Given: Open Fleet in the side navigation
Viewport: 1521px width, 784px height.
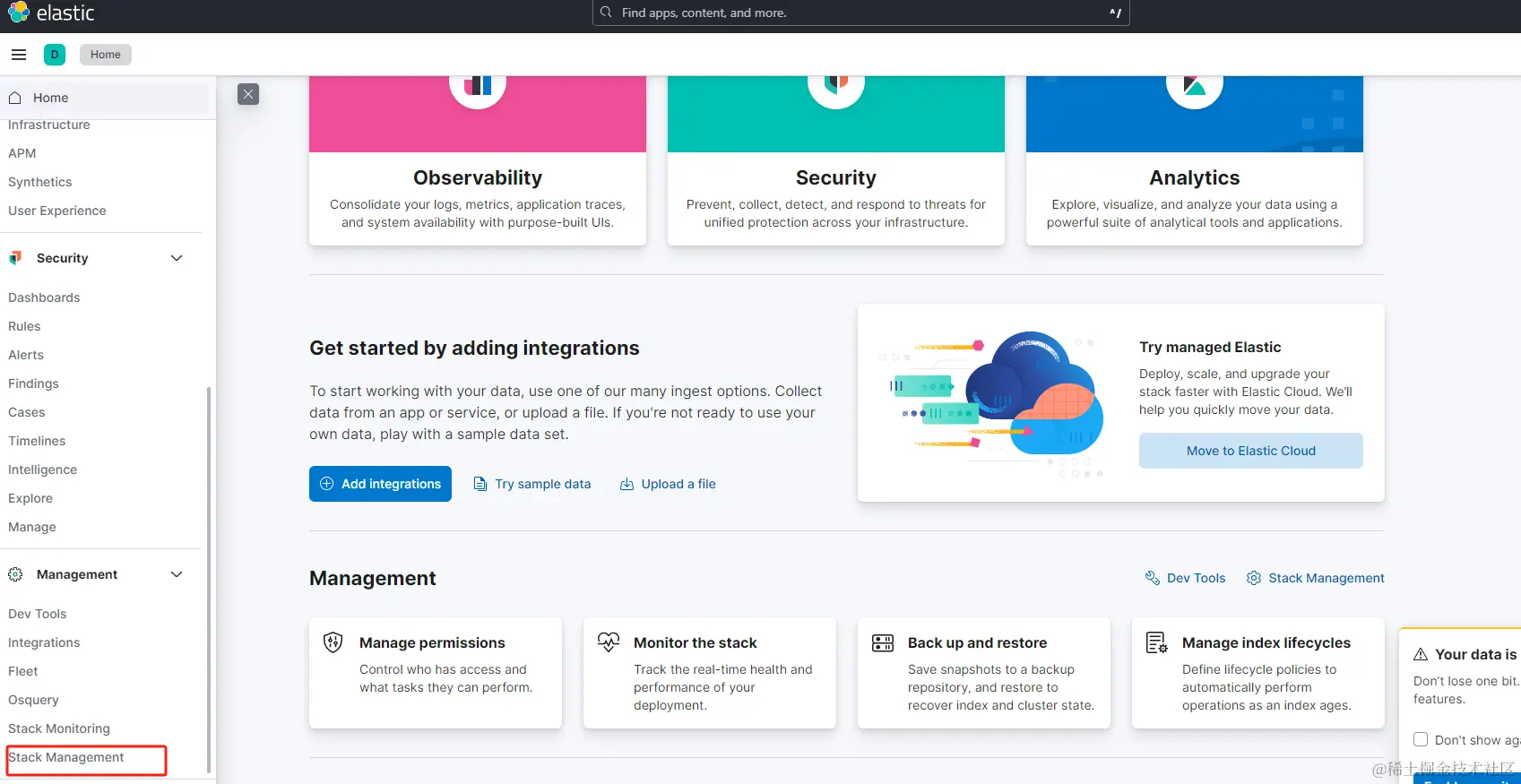Looking at the screenshot, I should [x=23, y=671].
